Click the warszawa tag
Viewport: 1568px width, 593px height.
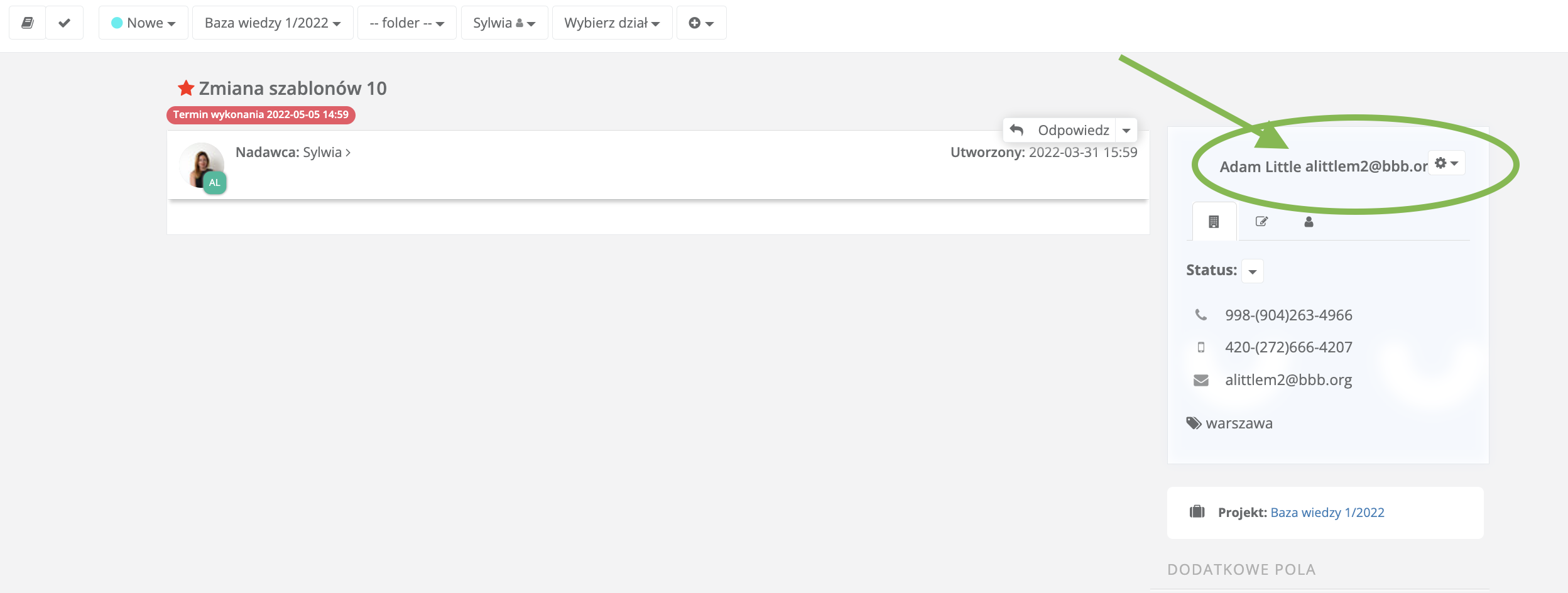pyautogui.click(x=1239, y=423)
